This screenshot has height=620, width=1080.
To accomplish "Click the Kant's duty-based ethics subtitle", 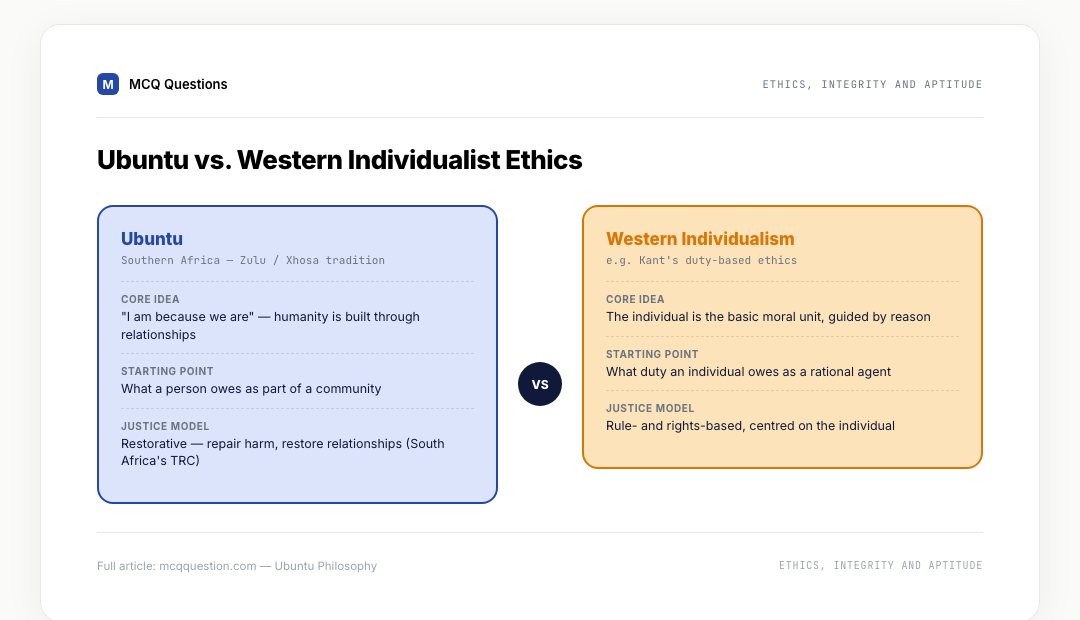I will click(x=701, y=260).
